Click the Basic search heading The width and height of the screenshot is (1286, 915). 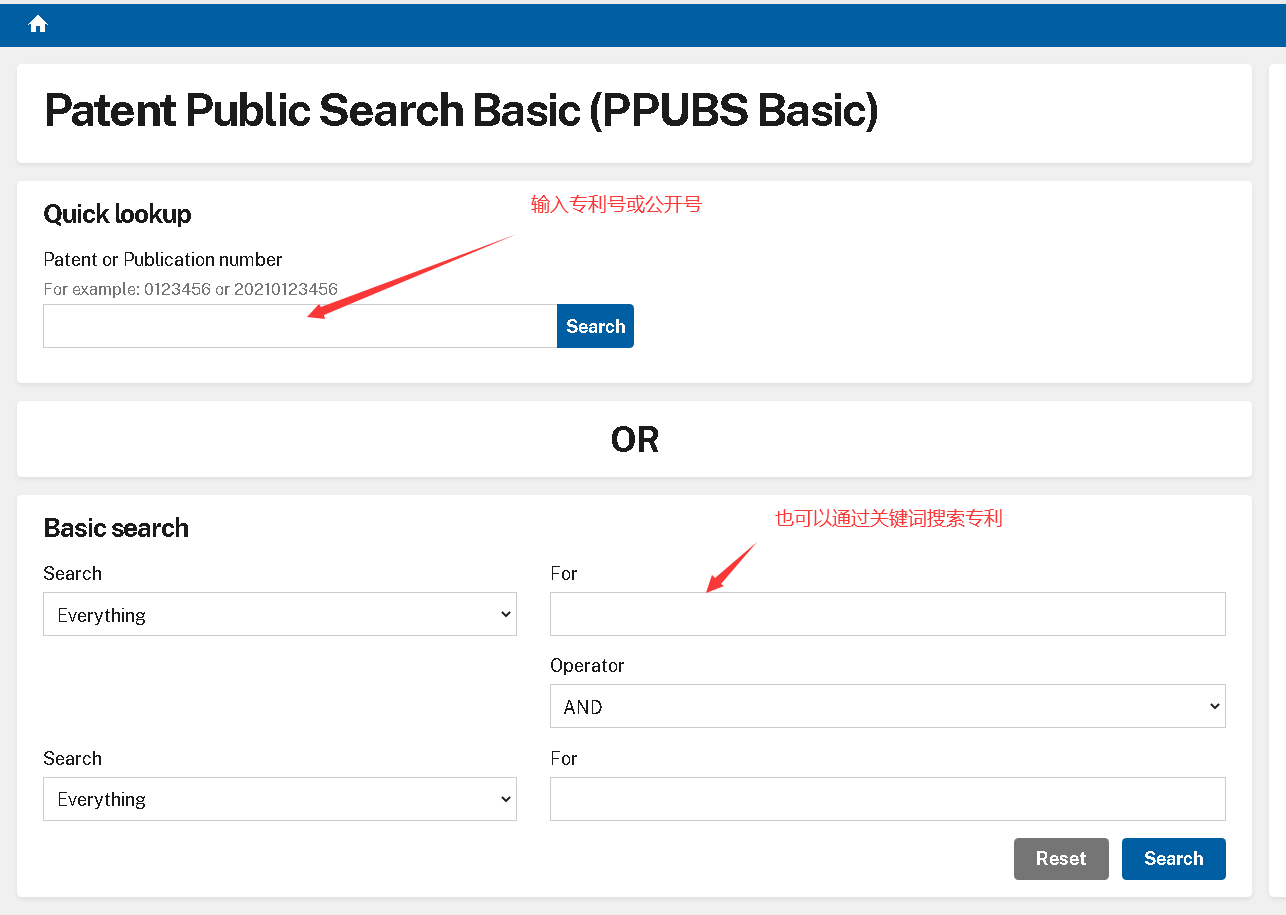[x=116, y=528]
